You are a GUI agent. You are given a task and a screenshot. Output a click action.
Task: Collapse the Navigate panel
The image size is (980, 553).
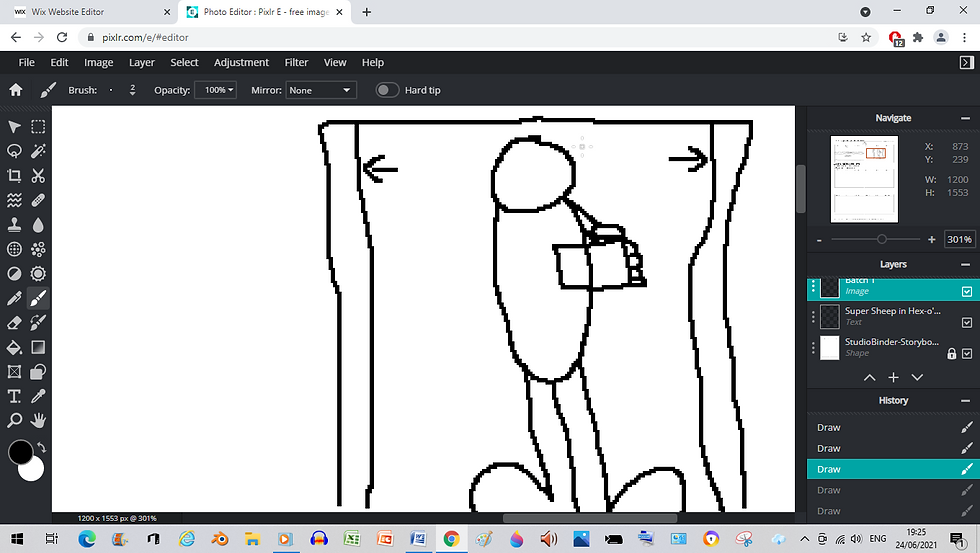tap(966, 118)
